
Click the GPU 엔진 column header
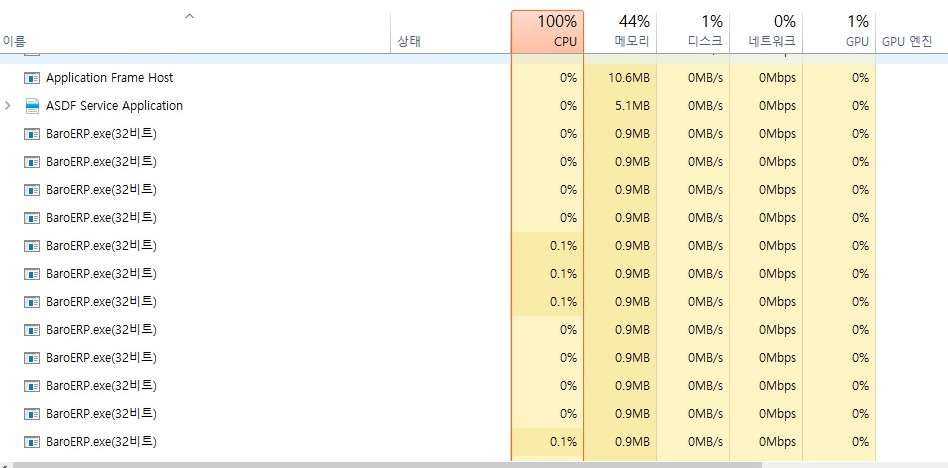[x=907, y=42]
